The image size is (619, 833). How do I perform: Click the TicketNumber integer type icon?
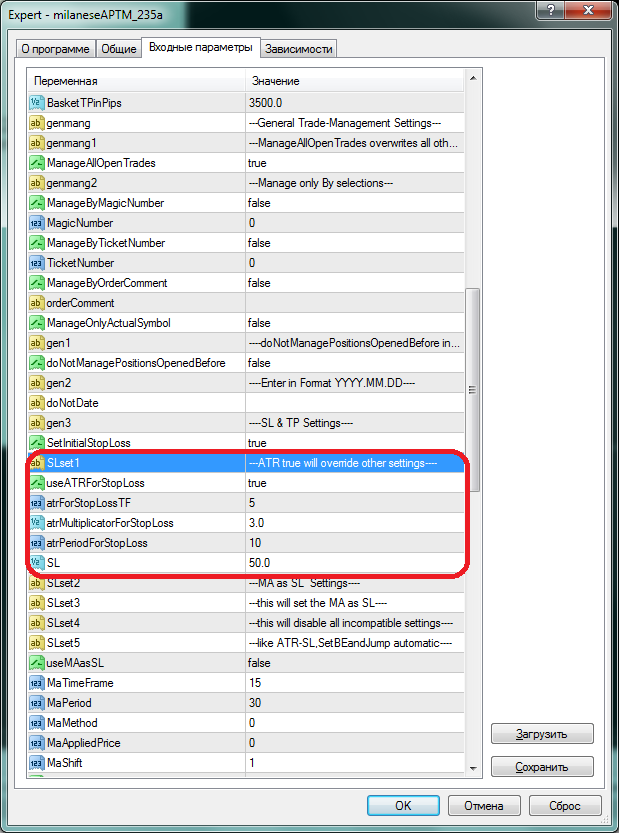pyautogui.click(x=37, y=263)
